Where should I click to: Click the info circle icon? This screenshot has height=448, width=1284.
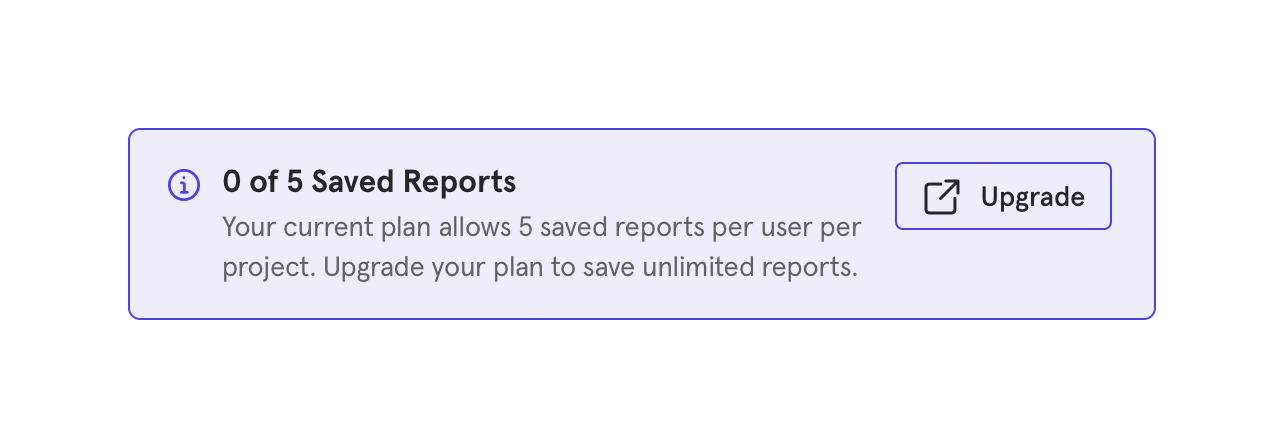[183, 185]
